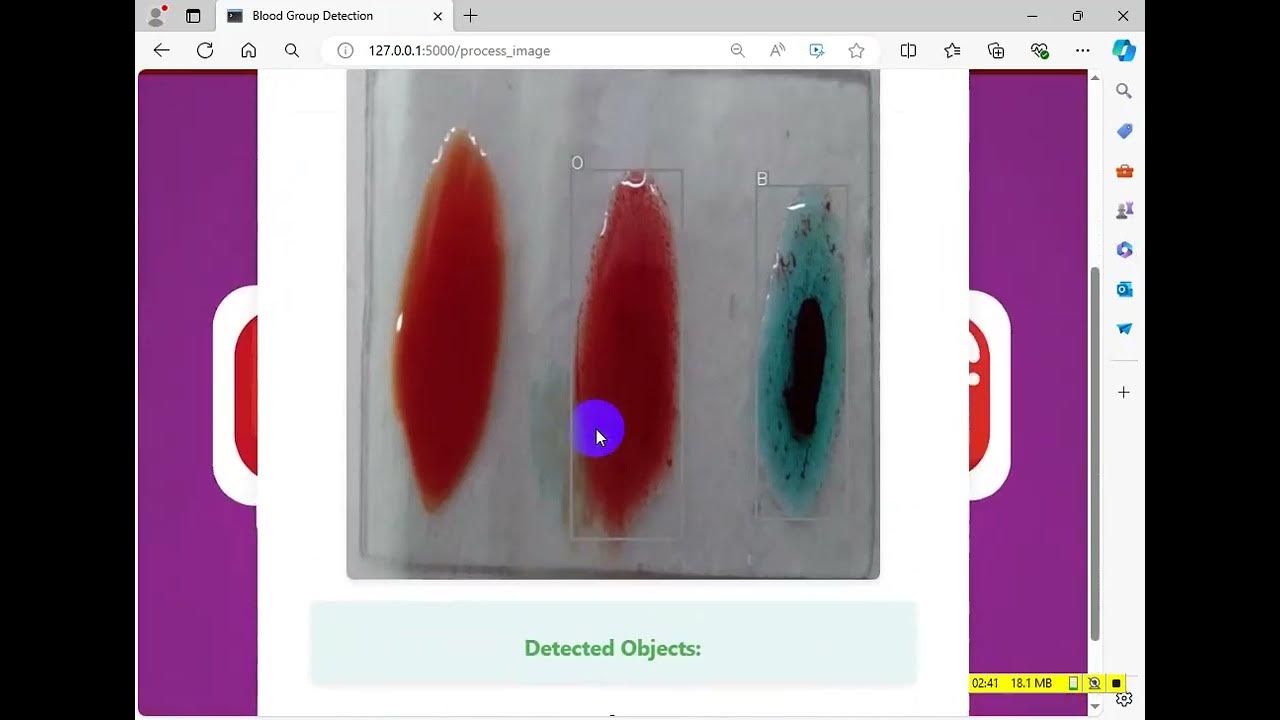Image resolution: width=1280 pixels, height=720 pixels.
Task: Stop the screen recording
Action: click(x=1116, y=683)
